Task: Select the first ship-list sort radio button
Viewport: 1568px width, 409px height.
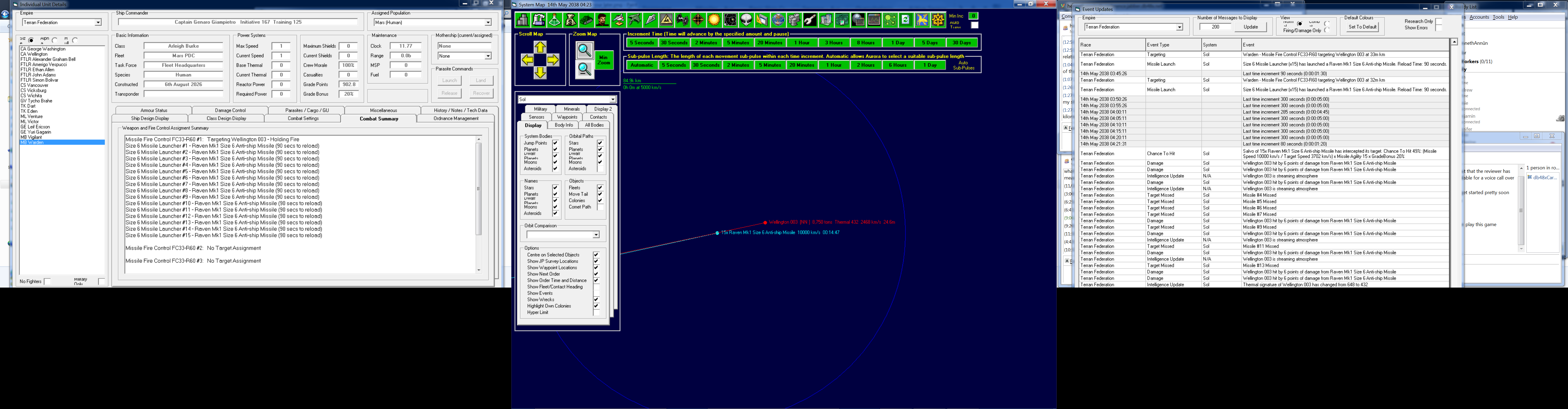Action: tap(31, 40)
